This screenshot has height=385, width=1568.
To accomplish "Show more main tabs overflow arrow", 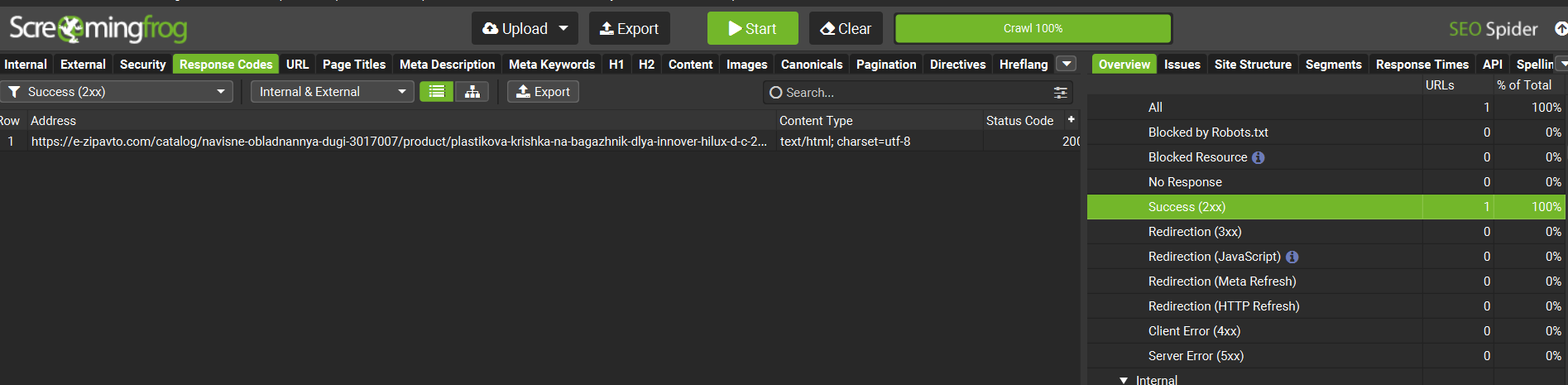I will point(1067,64).
